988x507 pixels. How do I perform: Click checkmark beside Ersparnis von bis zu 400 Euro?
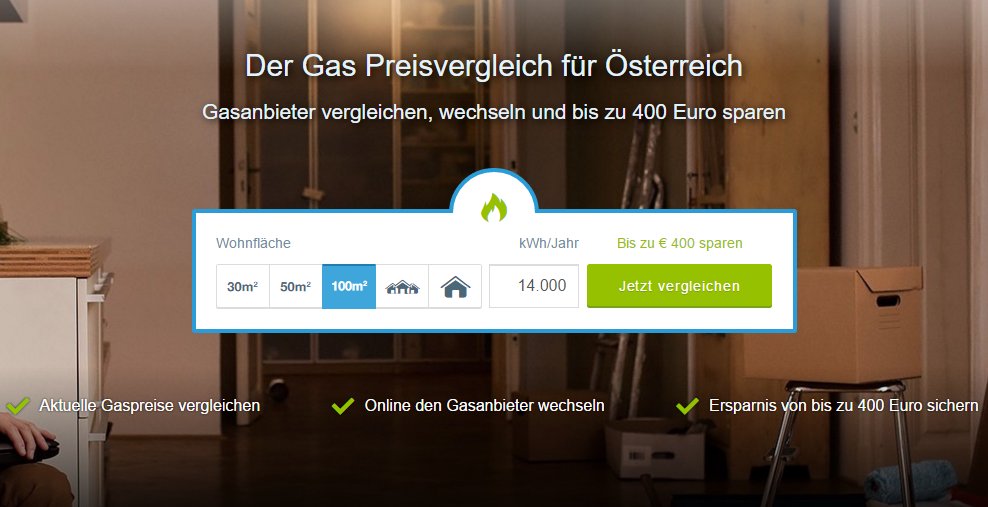tap(687, 406)
